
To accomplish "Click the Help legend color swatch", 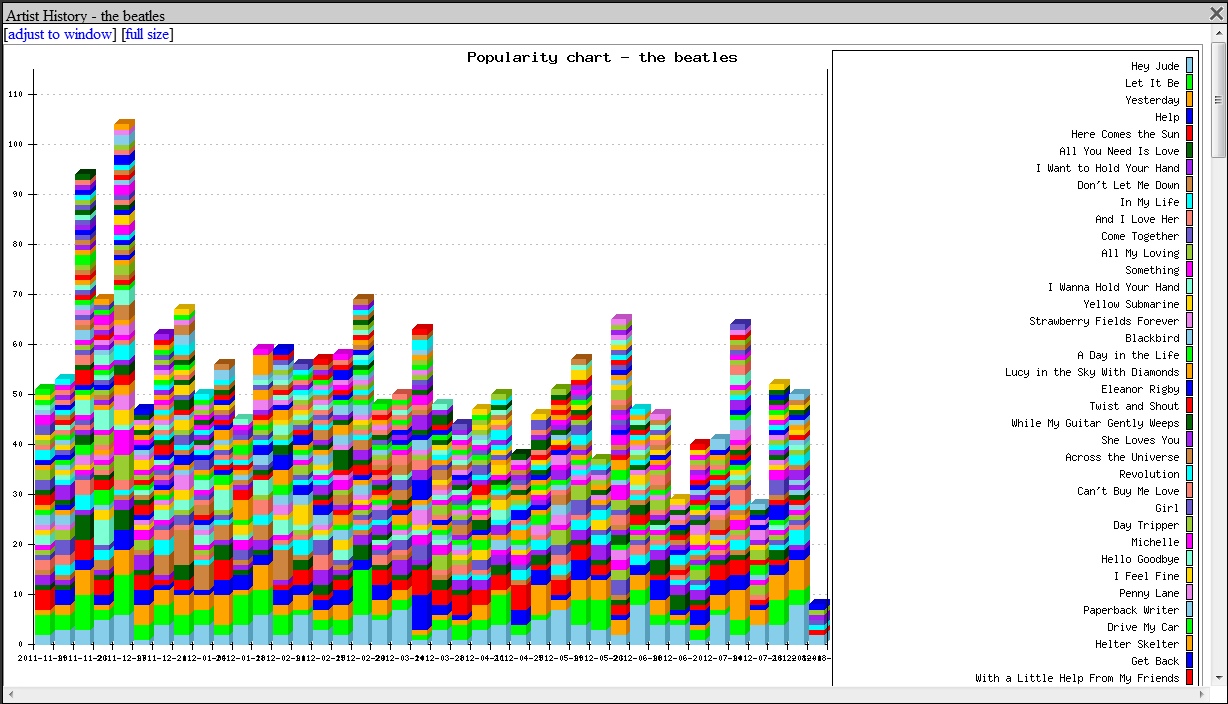I will (x=1189, y=117).
